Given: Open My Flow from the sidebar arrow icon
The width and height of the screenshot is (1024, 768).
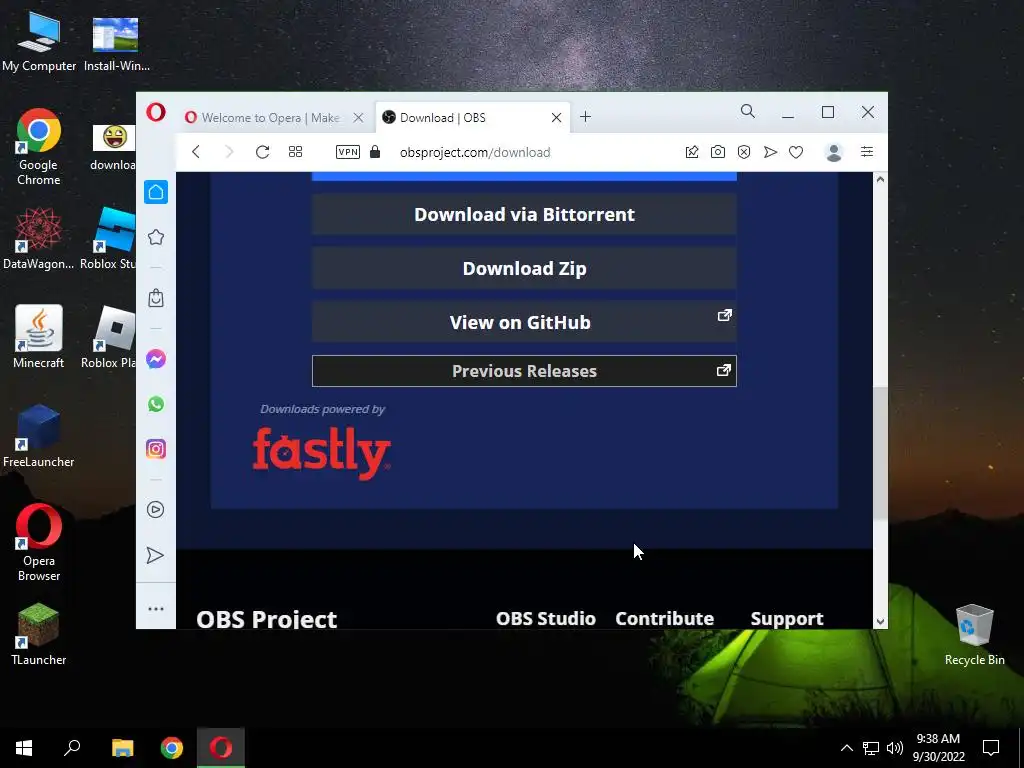Looking at the screenshot, I should 155,555.
